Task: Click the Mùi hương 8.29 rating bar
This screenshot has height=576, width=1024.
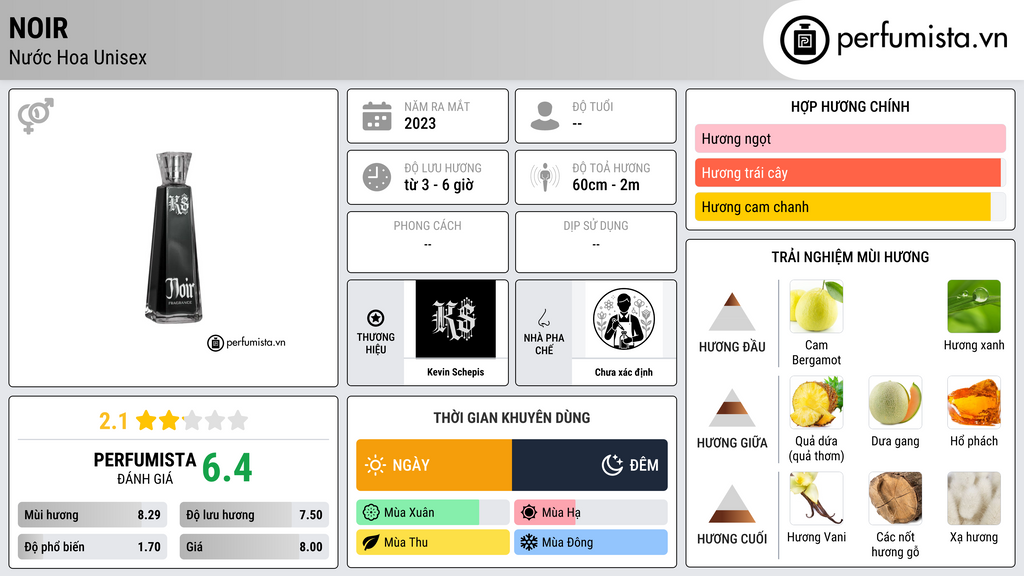Action: pyautogui.click(x=92, y=515)
